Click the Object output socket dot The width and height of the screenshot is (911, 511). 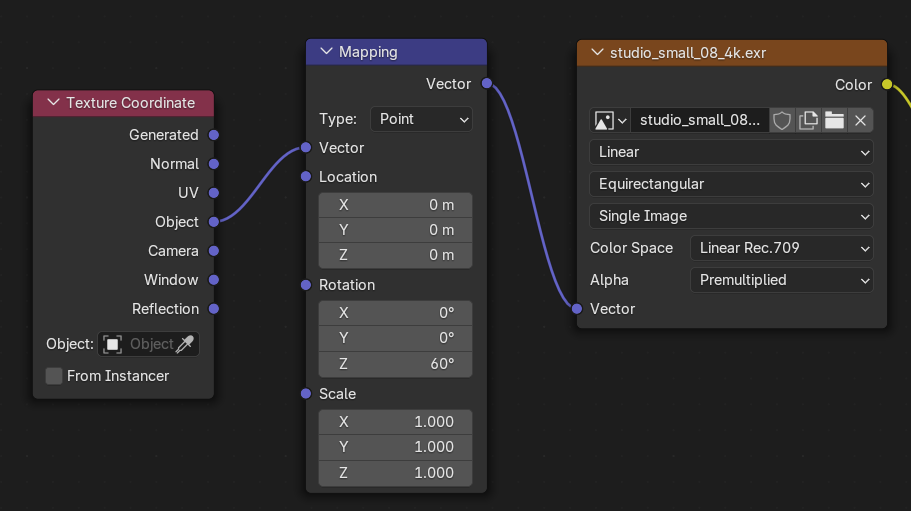coord(213,222)
